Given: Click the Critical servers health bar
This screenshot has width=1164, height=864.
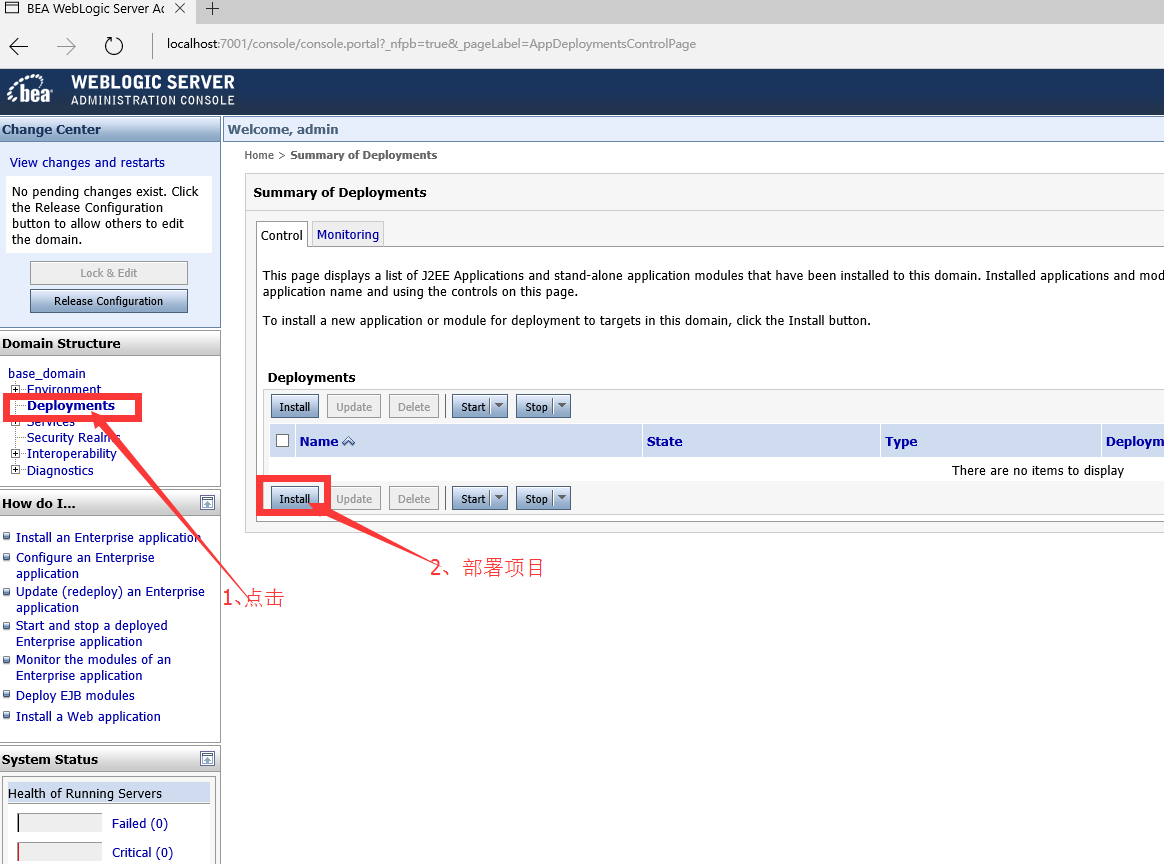Looking at the screenshot, I should (x=59, y=852).
